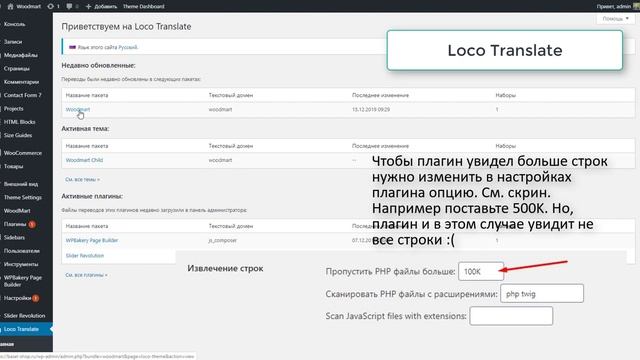Click the Приветствуем на Loco Translate heading
Image resolution: width=640 pixels, height=360 pixels.
pos(126,27)
